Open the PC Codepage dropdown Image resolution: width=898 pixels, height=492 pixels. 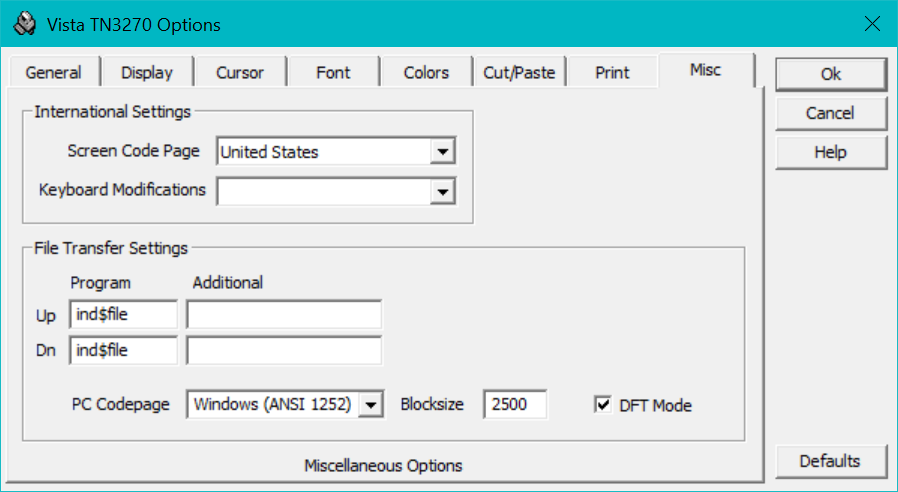(370, 405)
